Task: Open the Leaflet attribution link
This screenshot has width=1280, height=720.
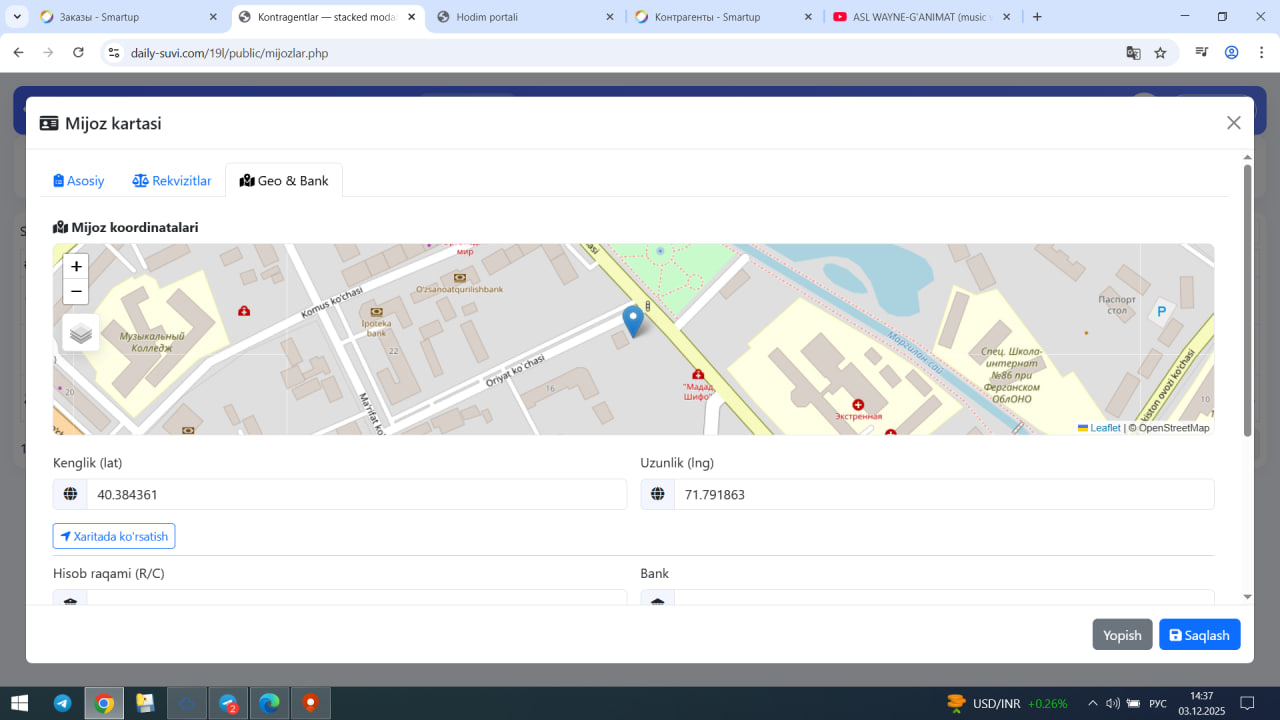Action: [x=1104, y=428]
